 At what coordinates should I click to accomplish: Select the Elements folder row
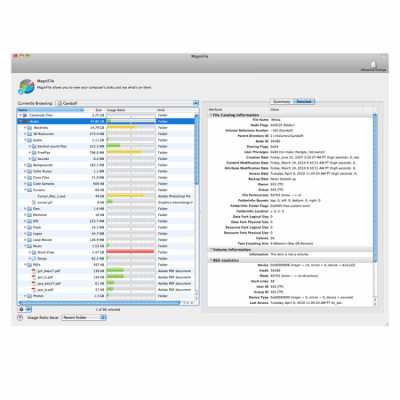tap(106, 215)
